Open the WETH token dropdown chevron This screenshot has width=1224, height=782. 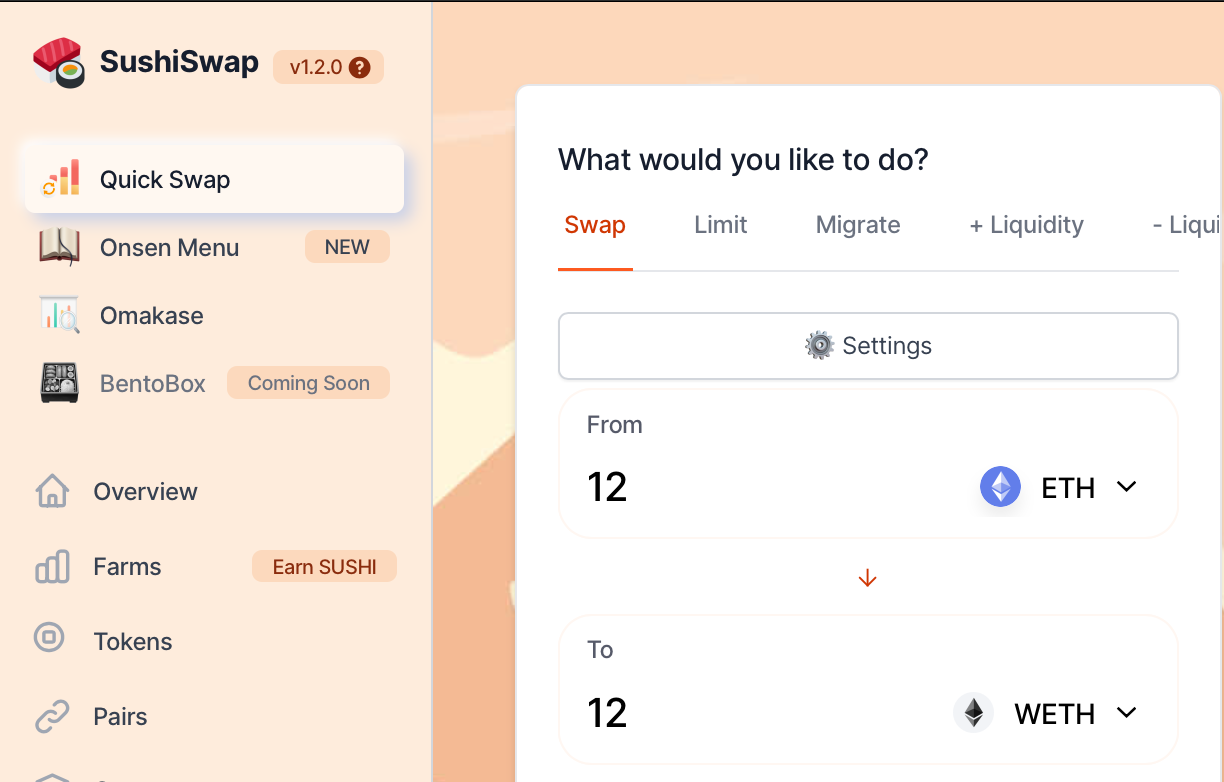(1127, 713)
